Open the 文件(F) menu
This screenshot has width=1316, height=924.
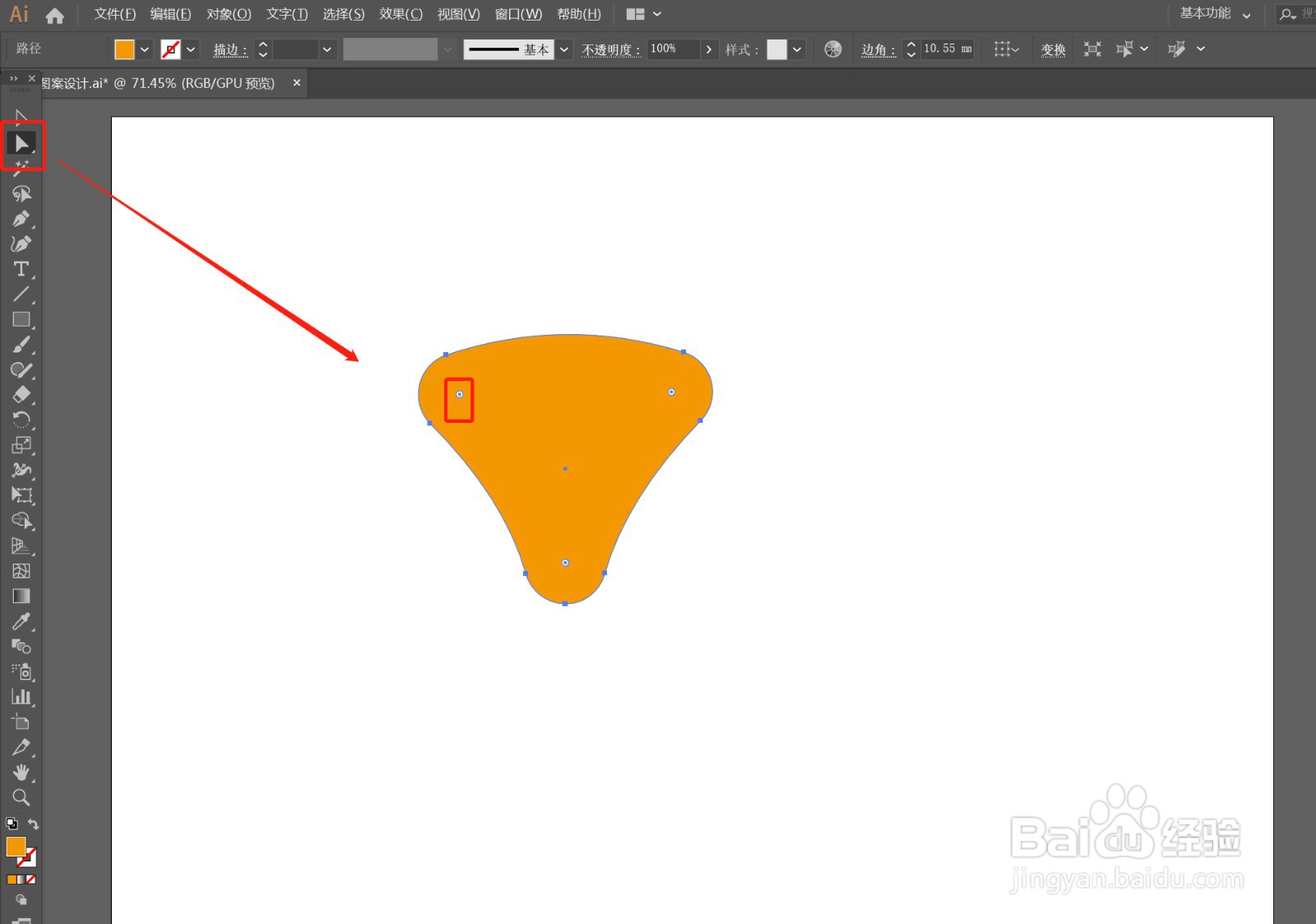pos(114,14)
